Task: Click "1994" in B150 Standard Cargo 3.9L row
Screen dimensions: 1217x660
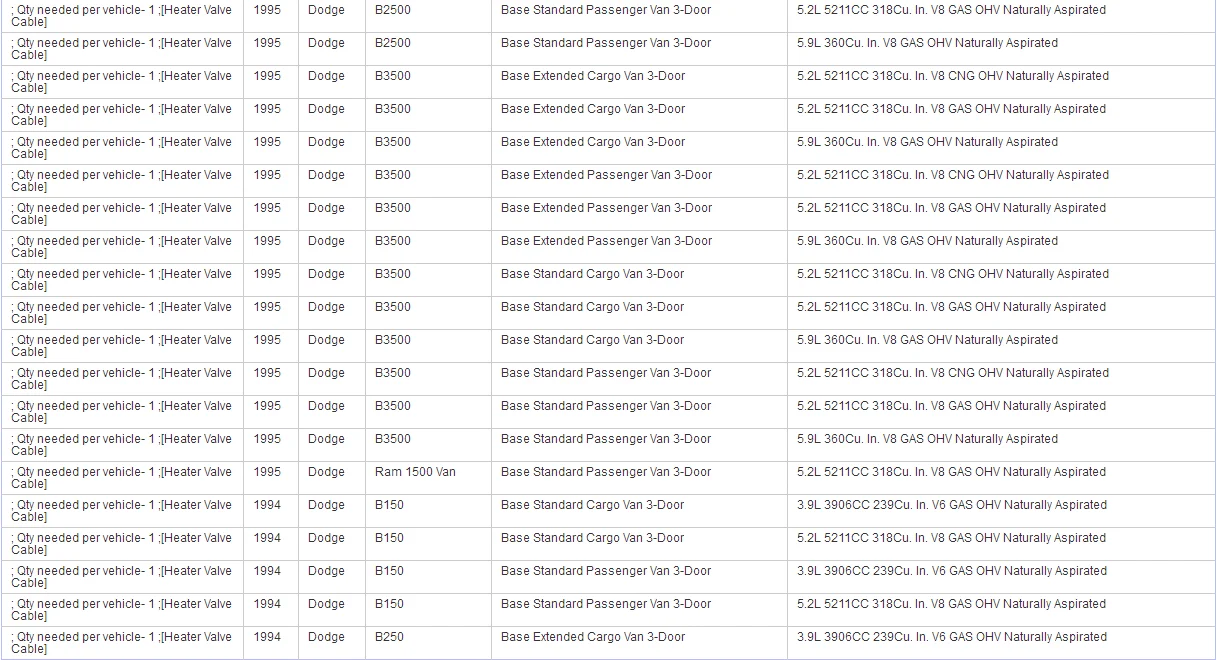Action: [x=267, y=505]
